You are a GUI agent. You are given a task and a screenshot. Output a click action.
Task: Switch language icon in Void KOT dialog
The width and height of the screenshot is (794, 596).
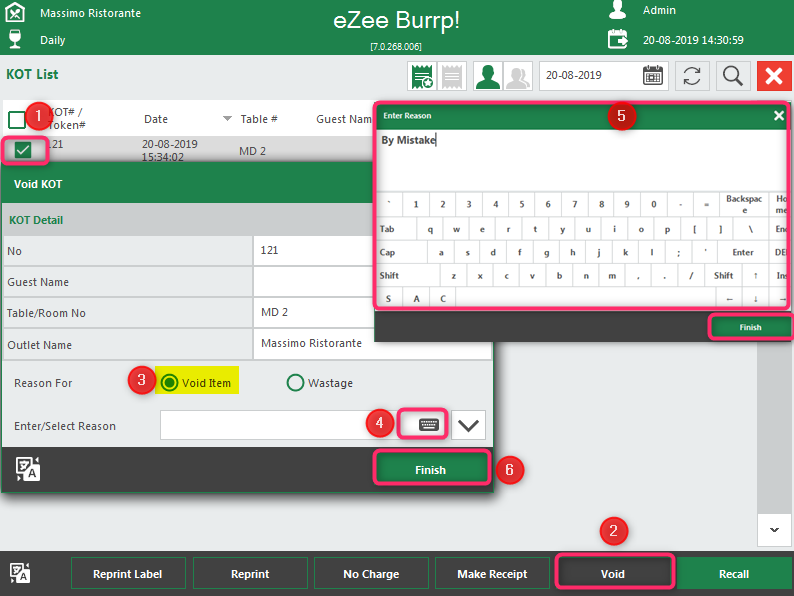tap(28, 469)
